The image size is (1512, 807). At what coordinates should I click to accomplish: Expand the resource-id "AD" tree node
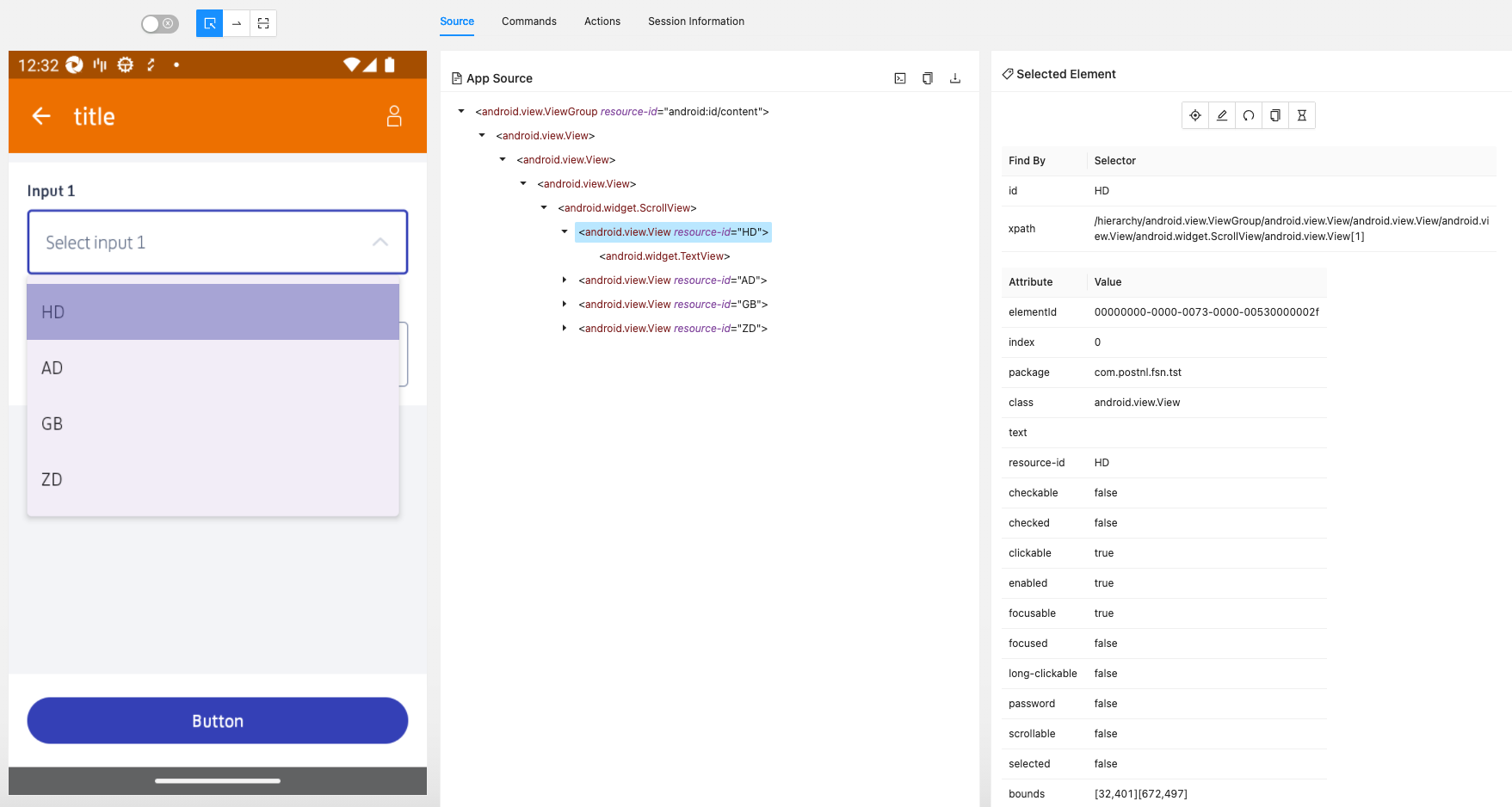coord(565,280)
